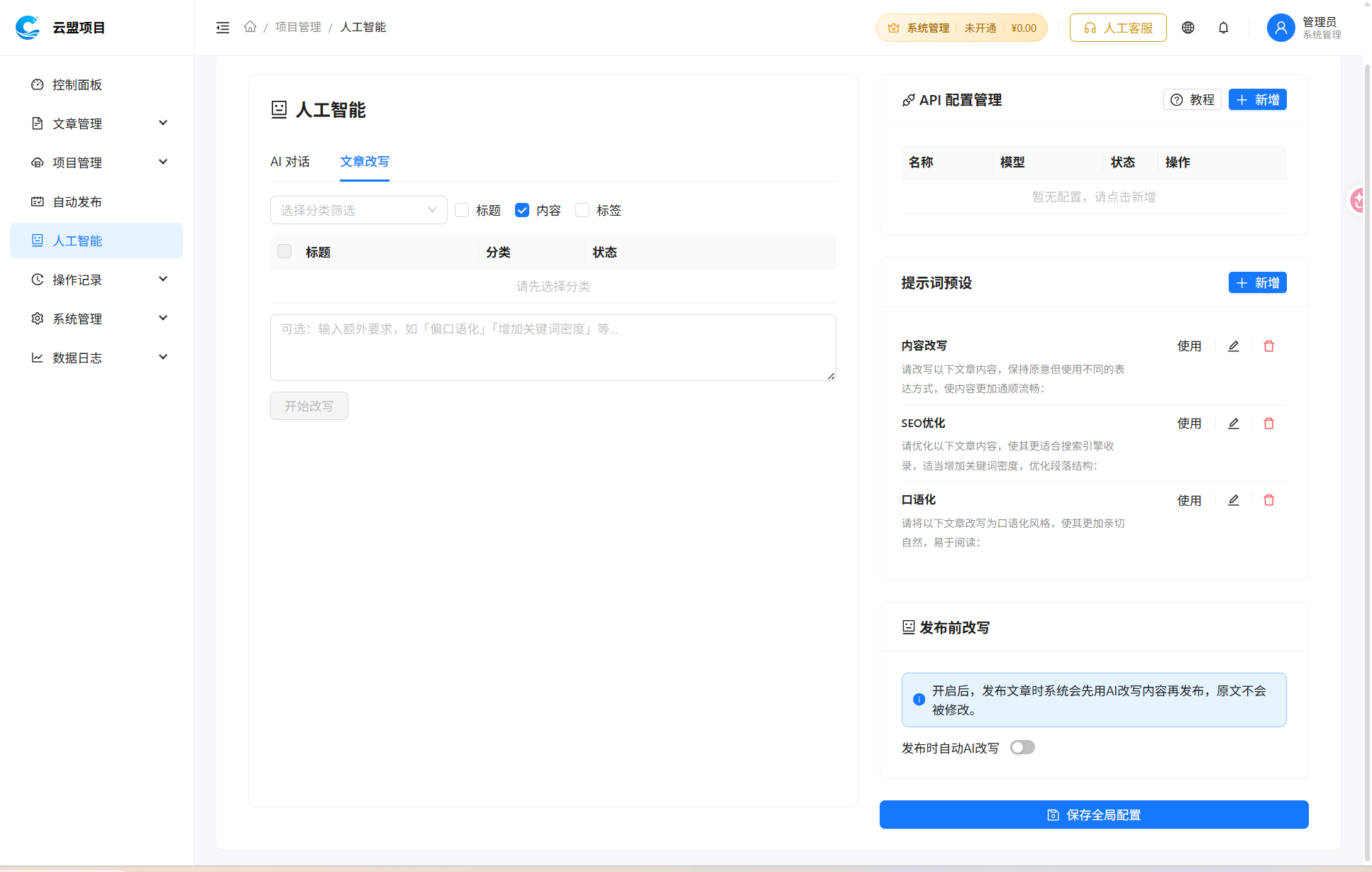Open 自动发布 in sidebar

pos(96,202)
